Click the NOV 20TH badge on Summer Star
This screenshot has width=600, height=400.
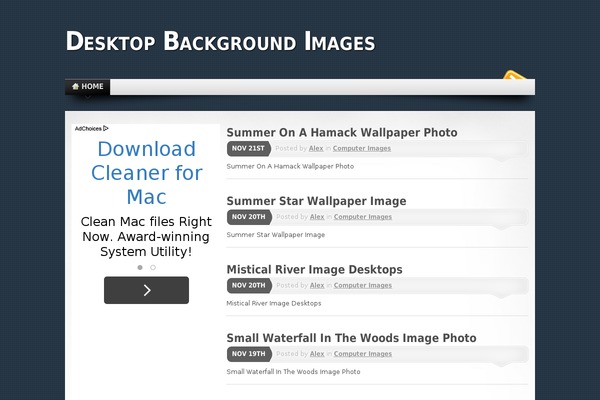click(249, 217)
